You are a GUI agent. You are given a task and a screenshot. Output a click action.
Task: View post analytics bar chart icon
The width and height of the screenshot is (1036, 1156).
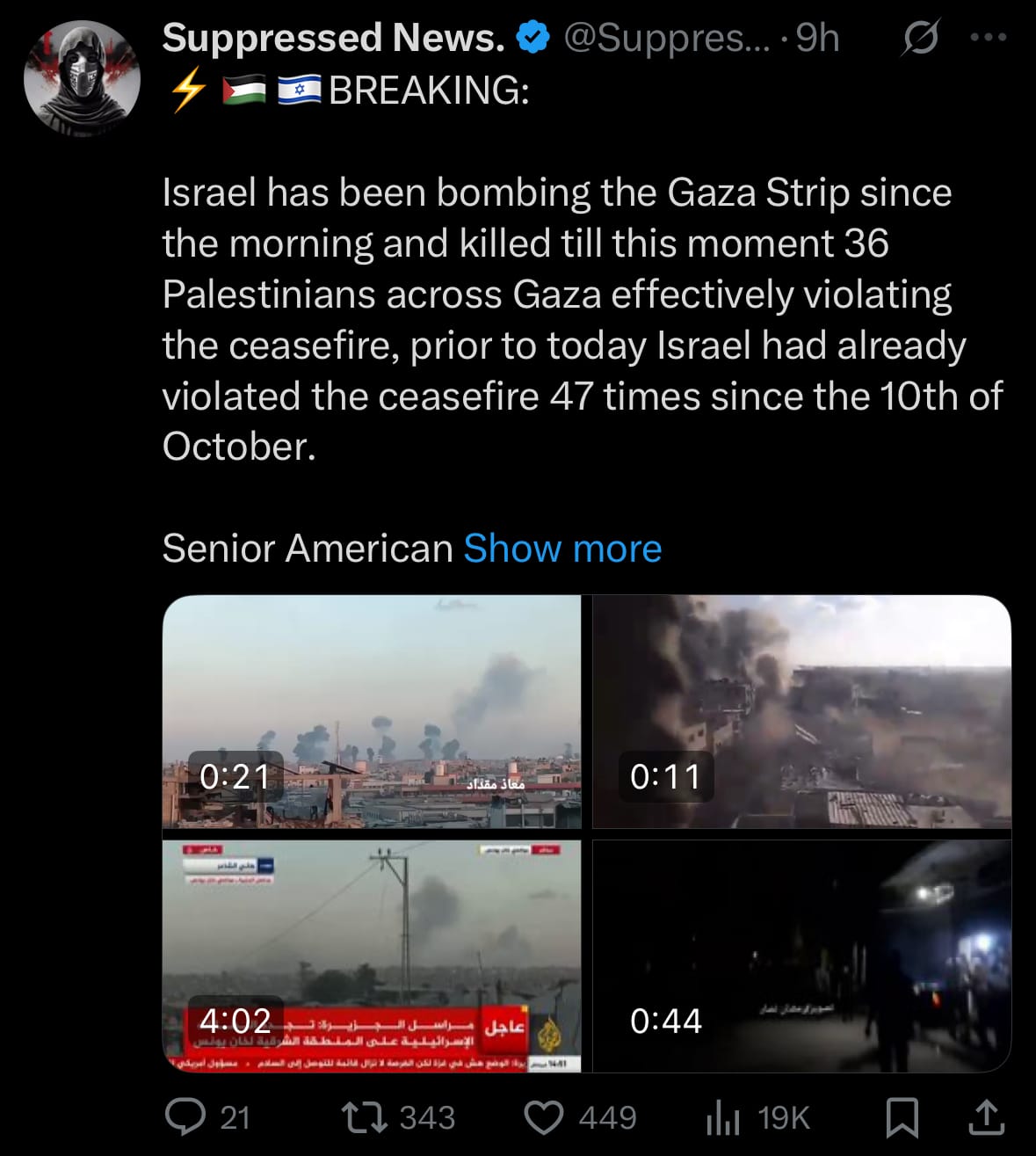coord(724,1117)
